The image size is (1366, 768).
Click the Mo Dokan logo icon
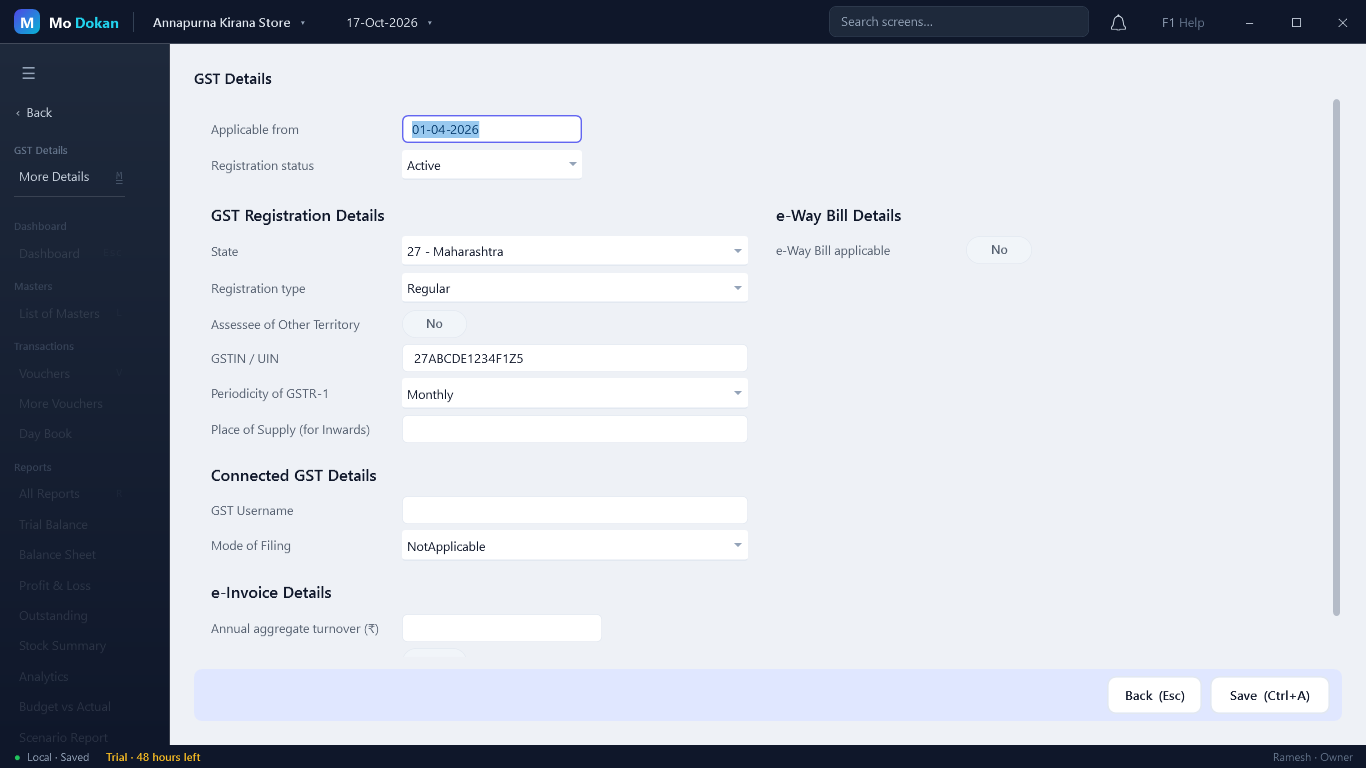(x=27, y=22)
